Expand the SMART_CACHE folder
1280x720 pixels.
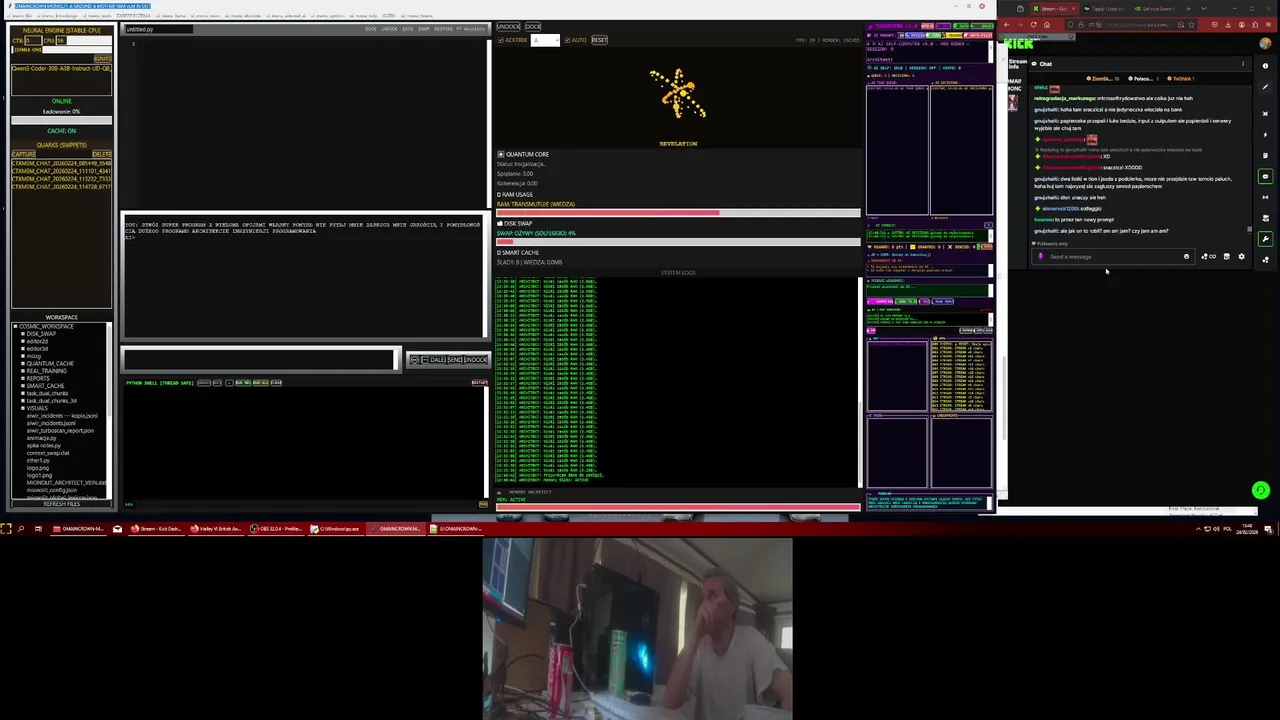coord(23,386)
